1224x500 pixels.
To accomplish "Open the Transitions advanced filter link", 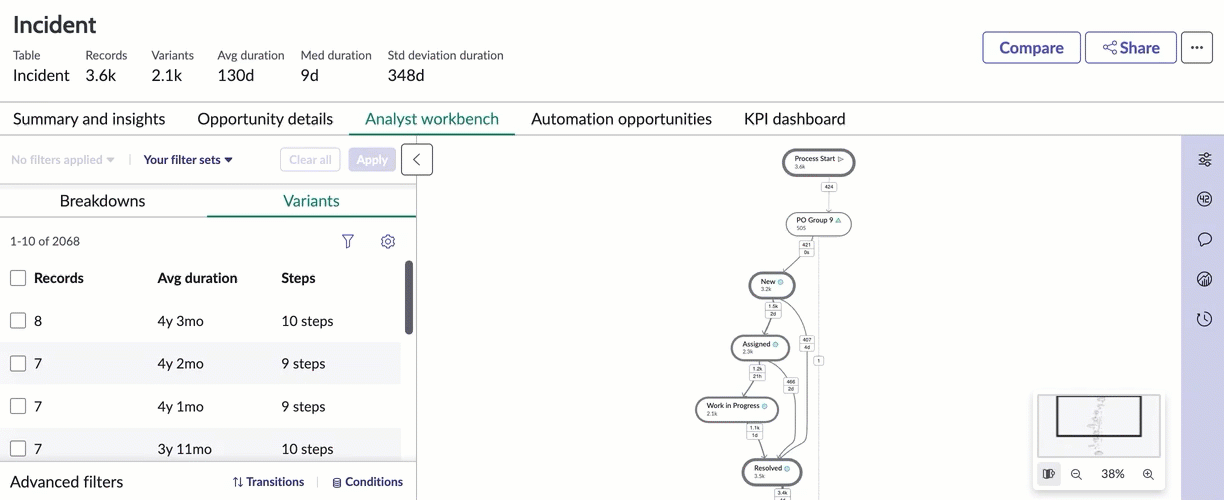I will tap(268, 482).
